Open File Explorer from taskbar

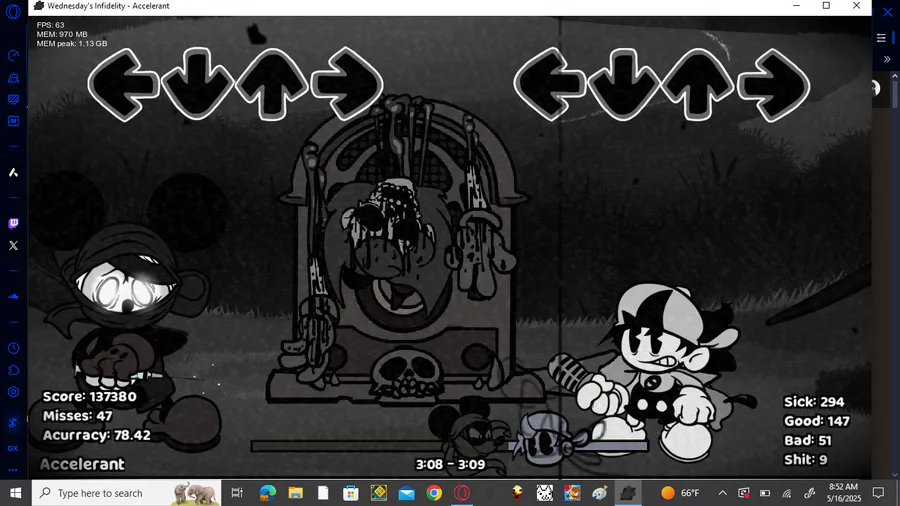point(295,493)
